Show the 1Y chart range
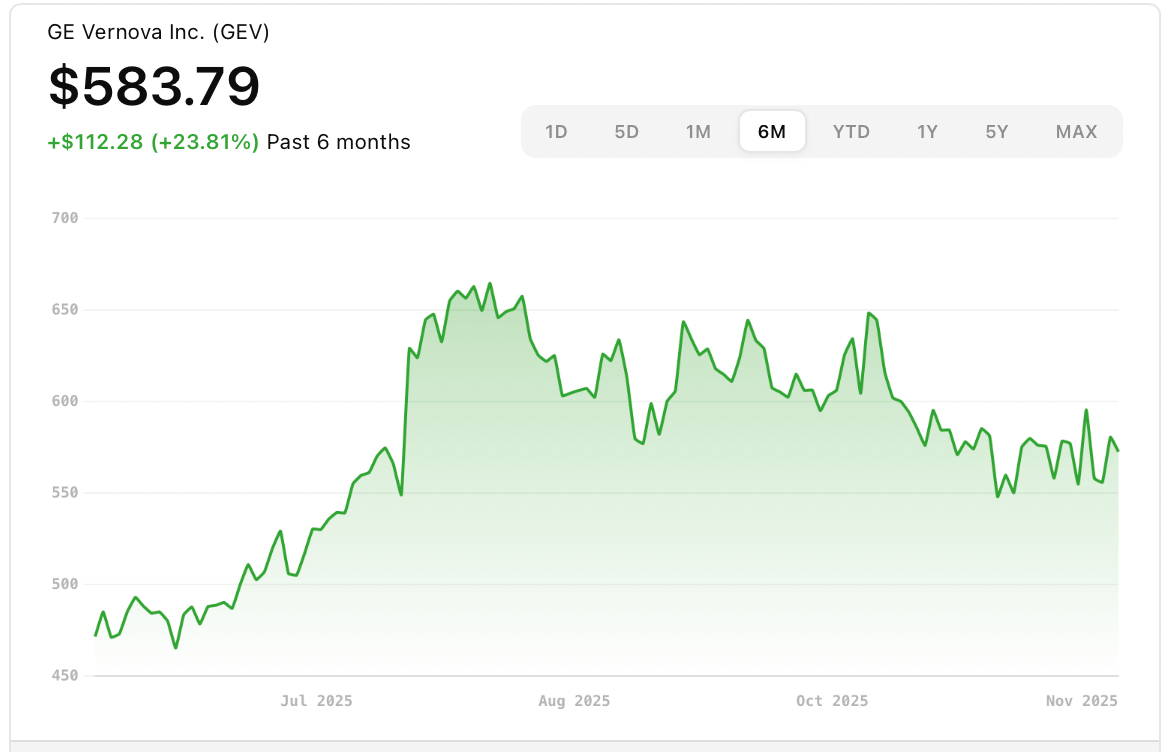The image size is (1172, 752). tap(927, 132)
